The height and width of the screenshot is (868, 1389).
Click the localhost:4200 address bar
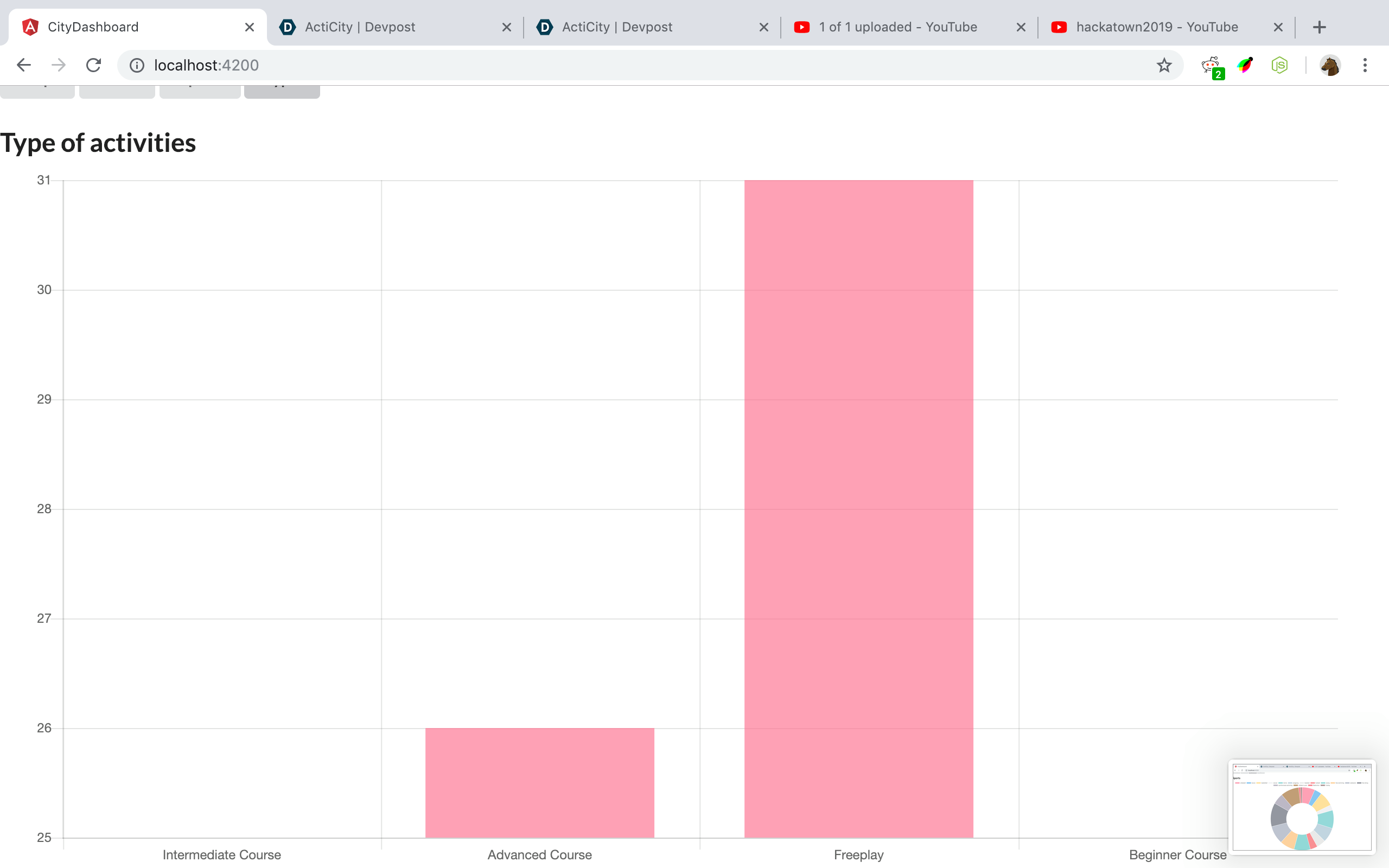[632, 65]
